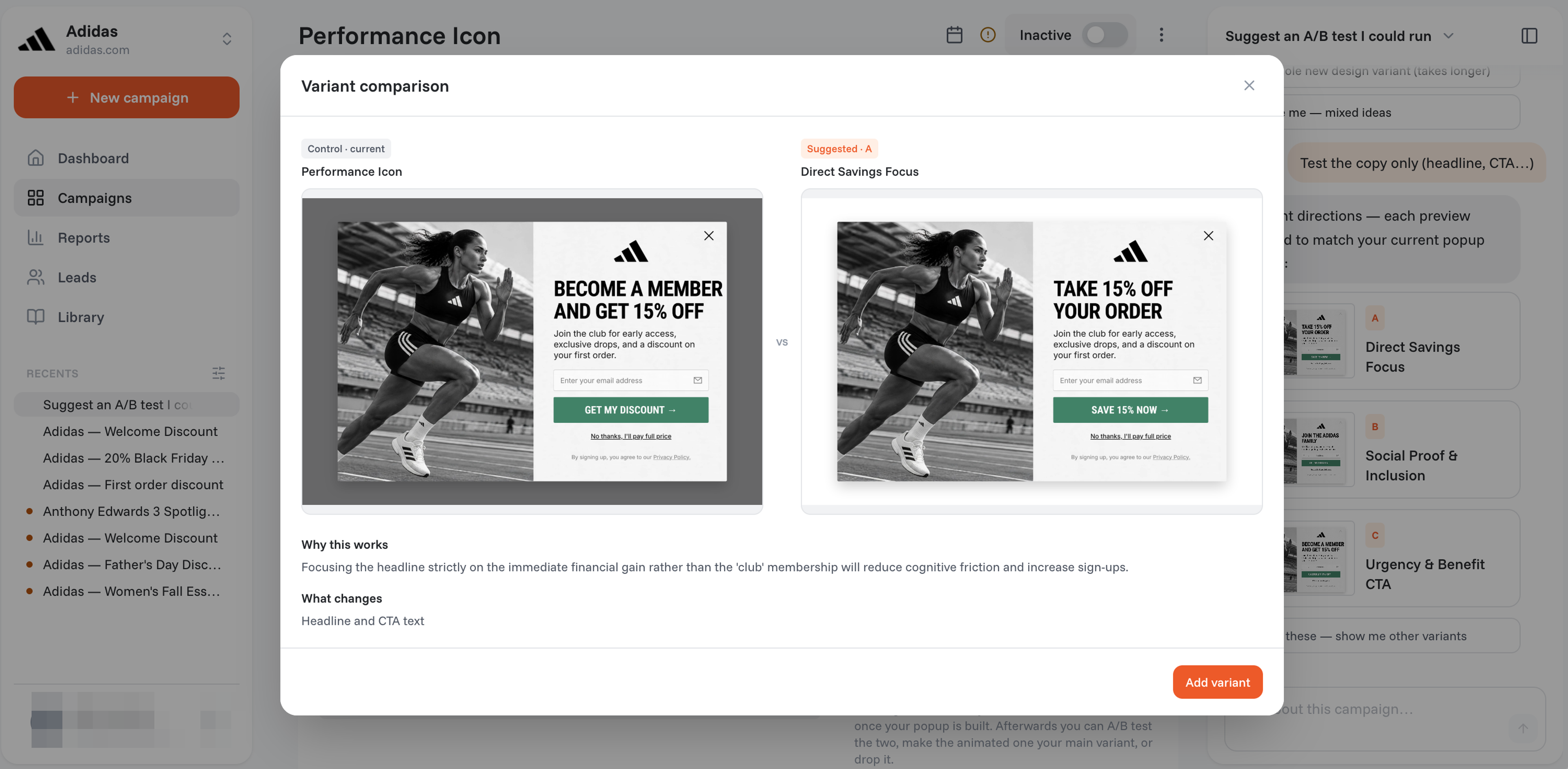
Task: Click the send message arrow icon
Action: [x=1523, y=728]
